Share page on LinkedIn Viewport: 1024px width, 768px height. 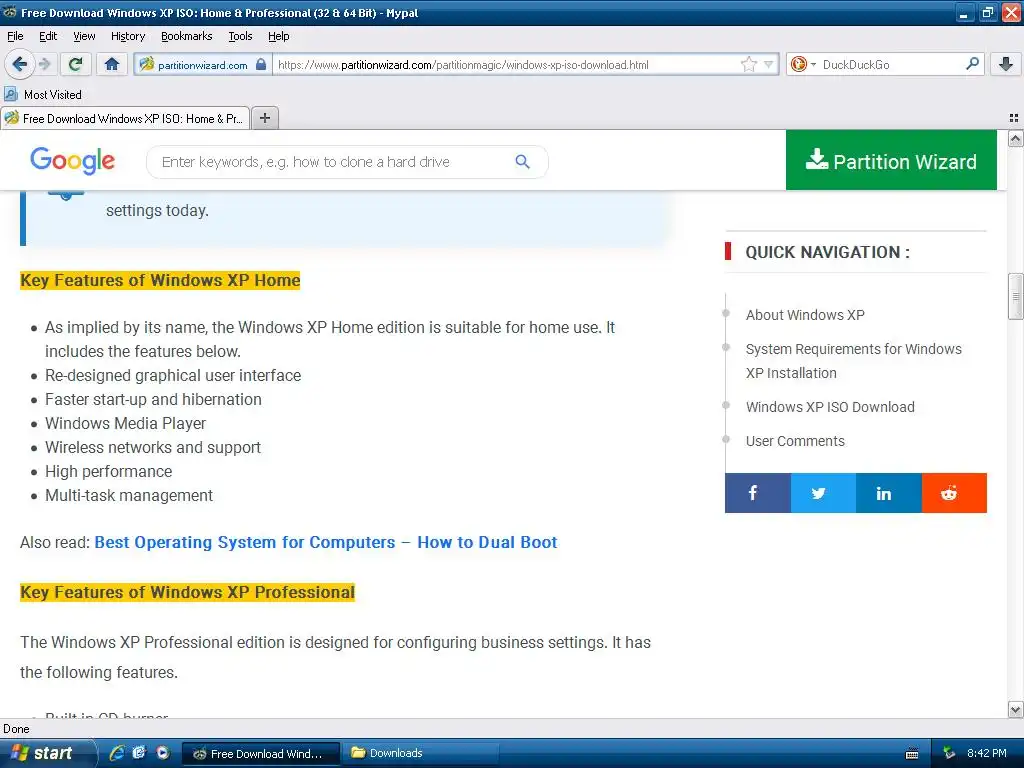tap(889, 493)
